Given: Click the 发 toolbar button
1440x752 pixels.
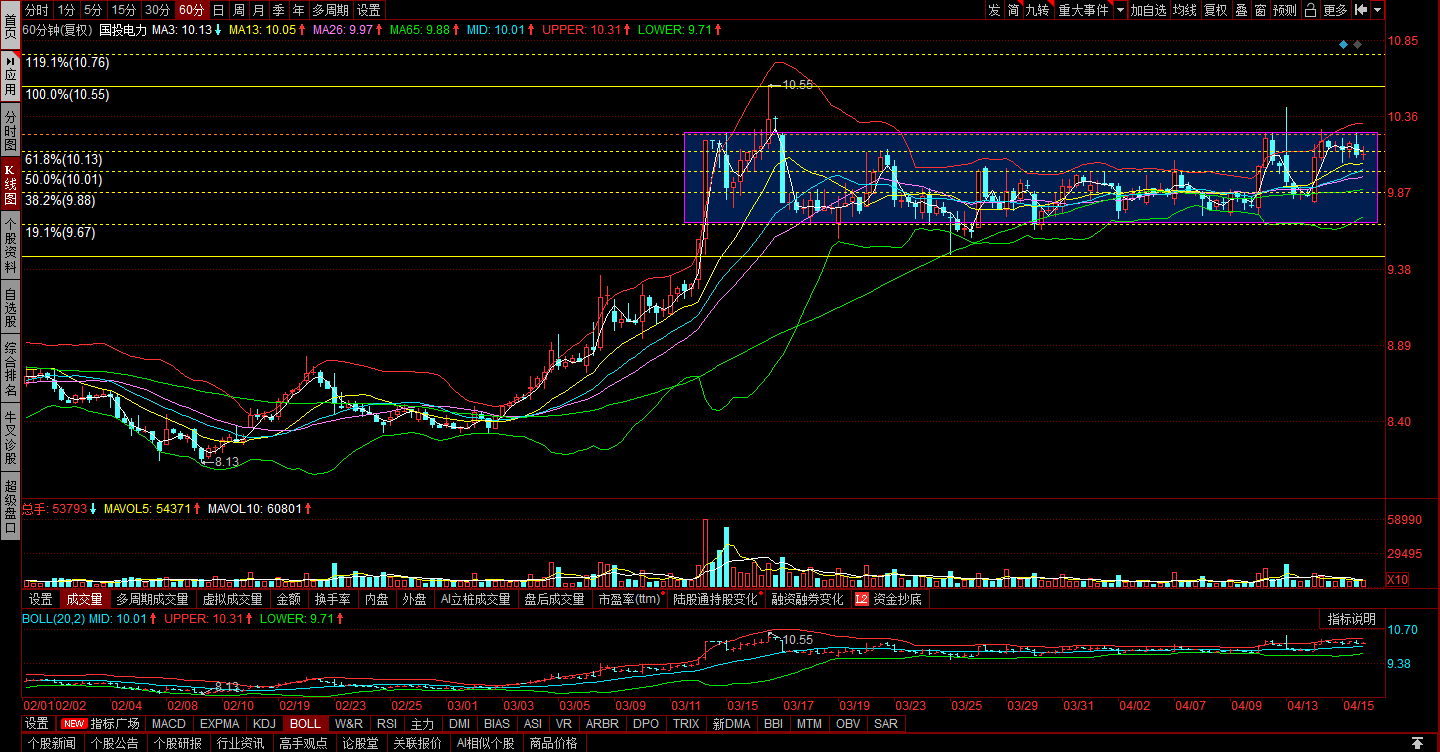Looking at the screenshot, I should [994, 10].
